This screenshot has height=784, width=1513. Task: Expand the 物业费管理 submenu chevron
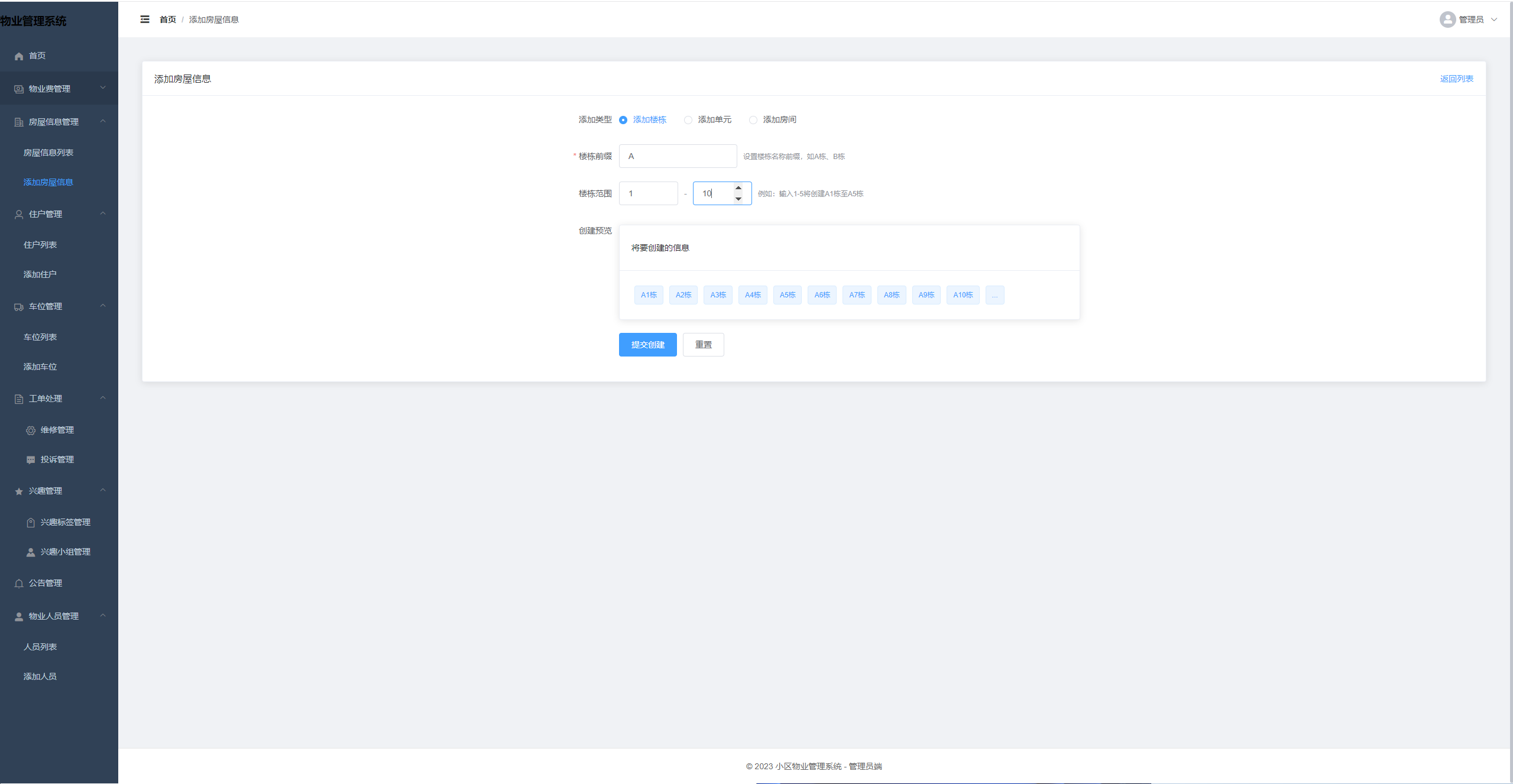coord(103,88)
